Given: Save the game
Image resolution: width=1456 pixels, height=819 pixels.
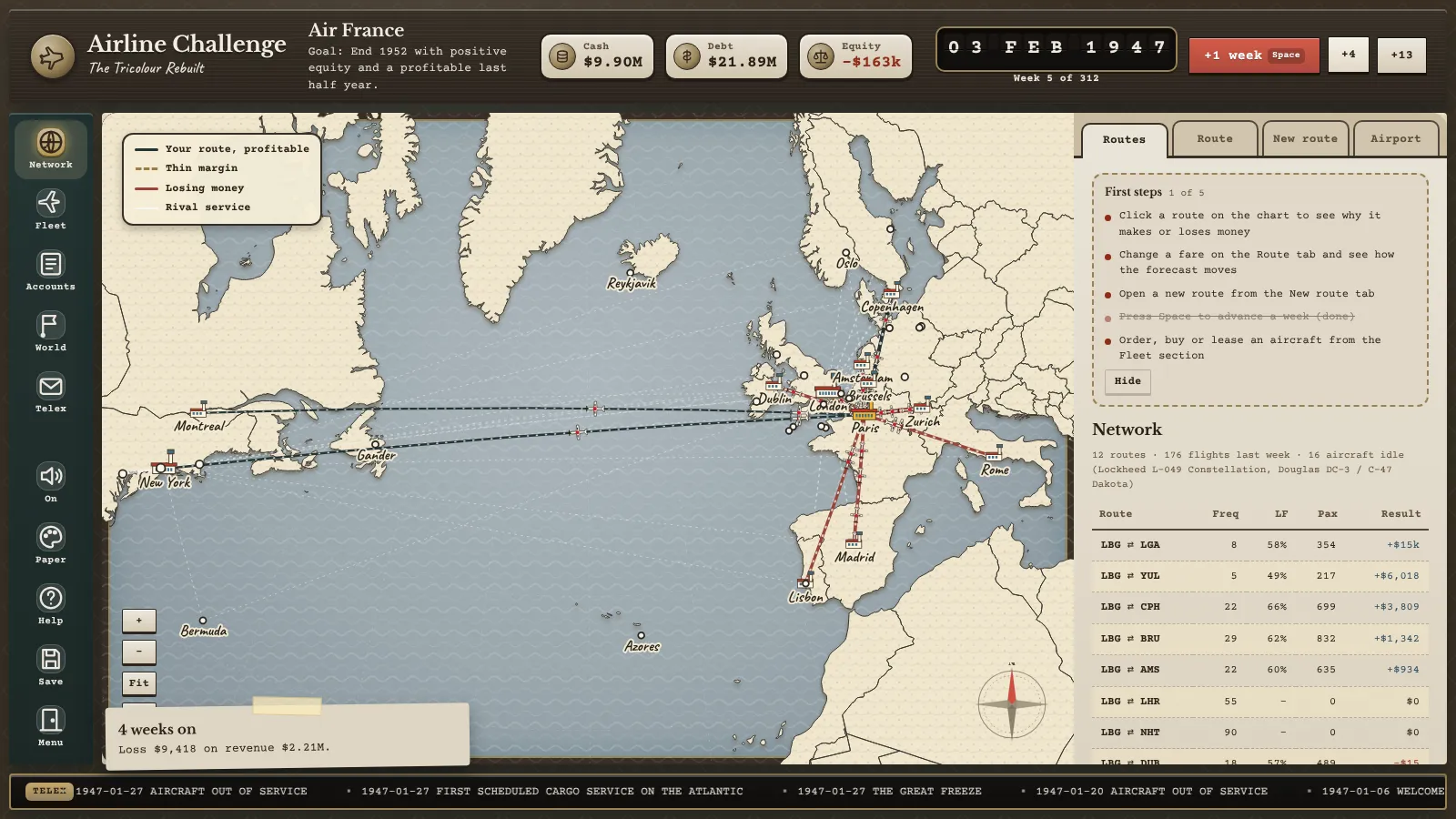Looking at the screenshot, I should [x=51, y=665].
